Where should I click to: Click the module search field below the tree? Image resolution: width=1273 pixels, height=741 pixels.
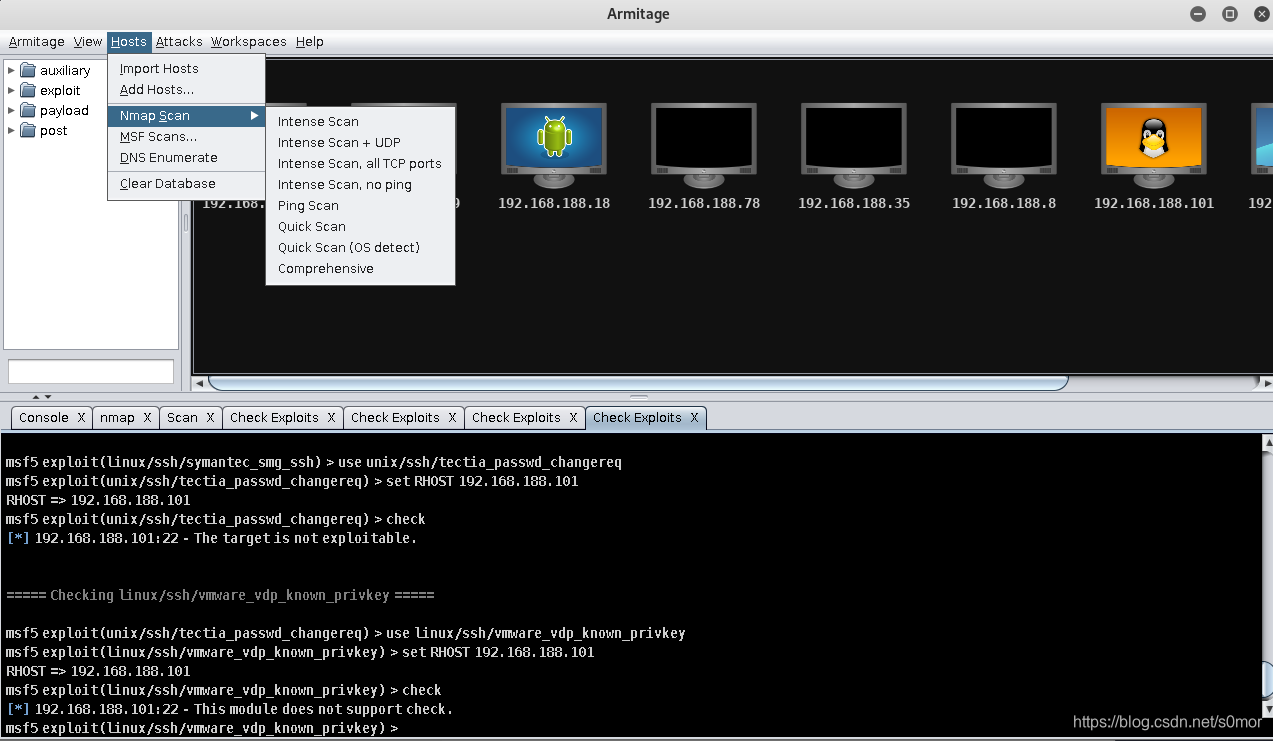[91, 371]
